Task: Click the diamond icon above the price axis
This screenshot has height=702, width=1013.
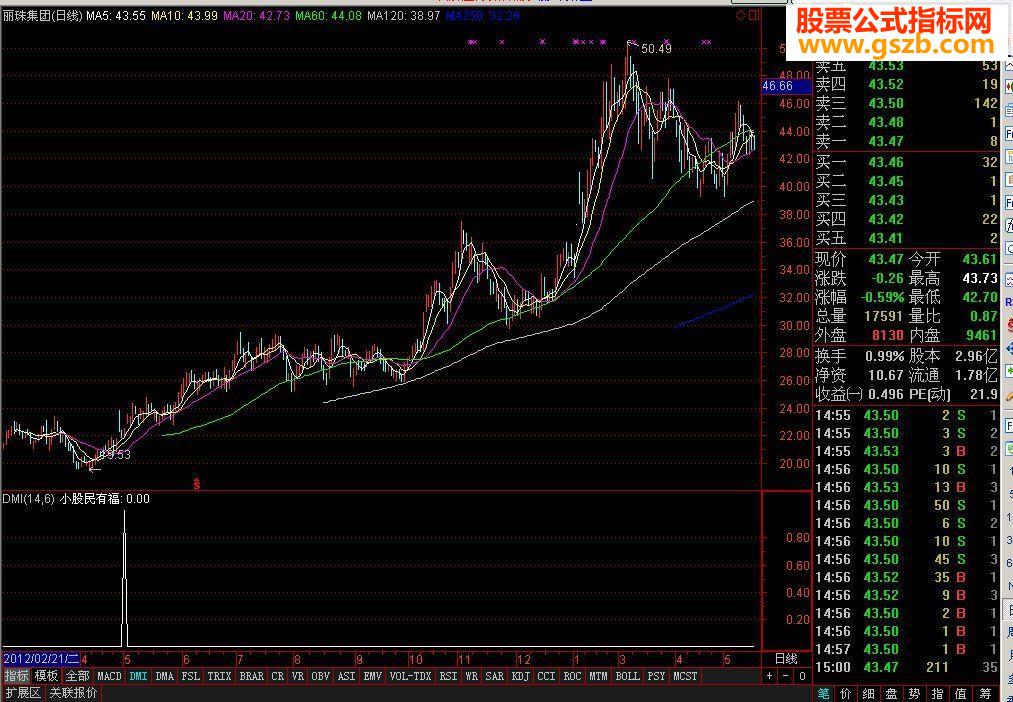Action: coord(741,15)
